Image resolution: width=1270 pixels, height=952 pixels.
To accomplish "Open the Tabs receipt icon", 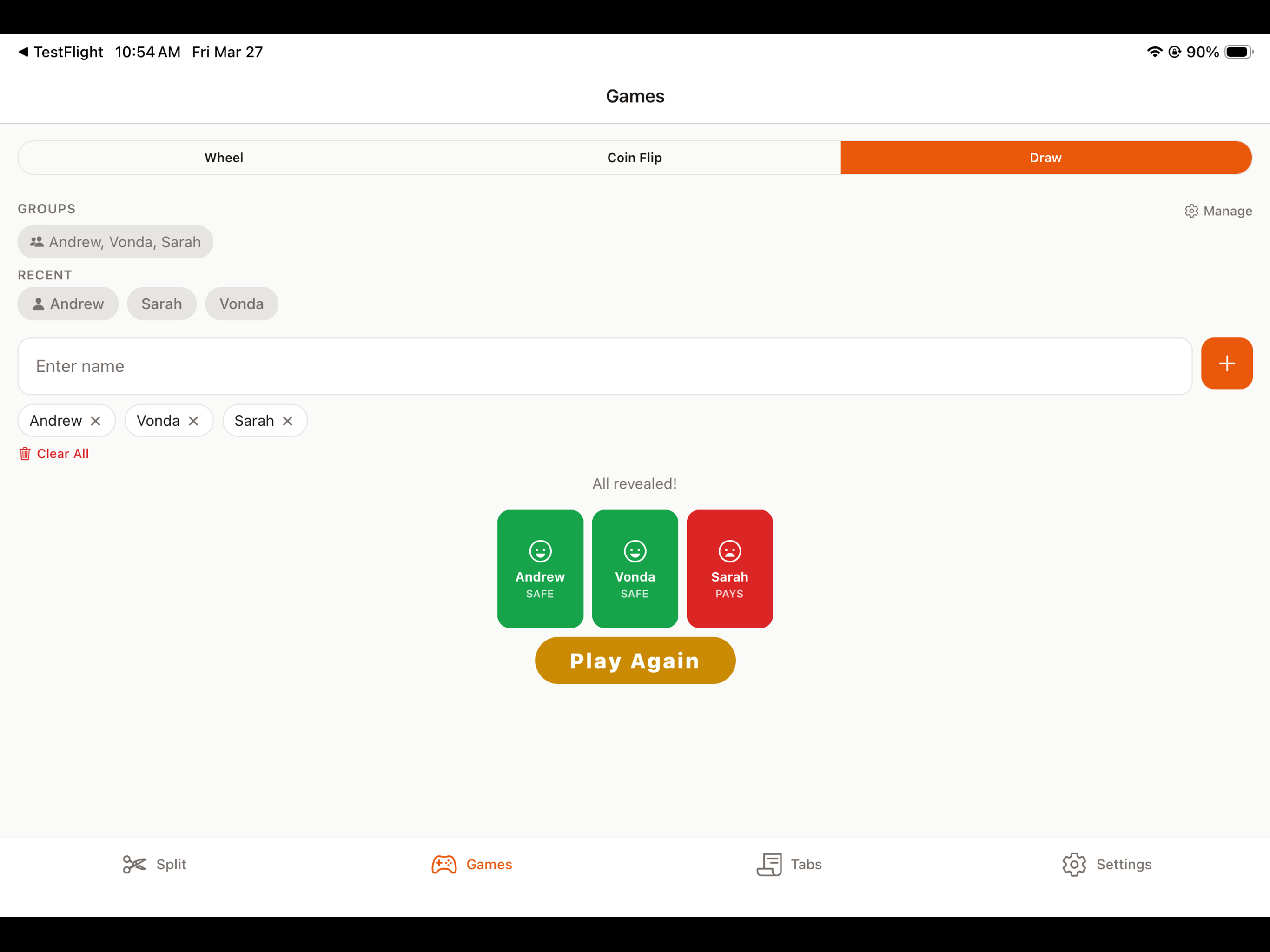I will click(x=769, y=864).
